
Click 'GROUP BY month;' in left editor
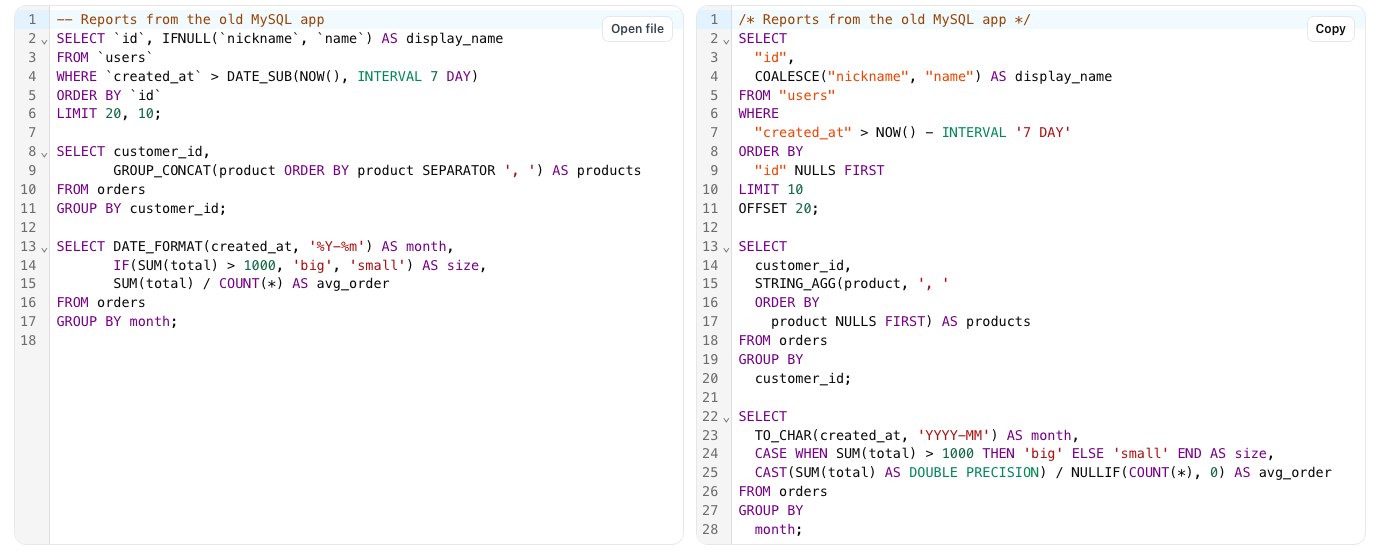(x=117, y=321)
